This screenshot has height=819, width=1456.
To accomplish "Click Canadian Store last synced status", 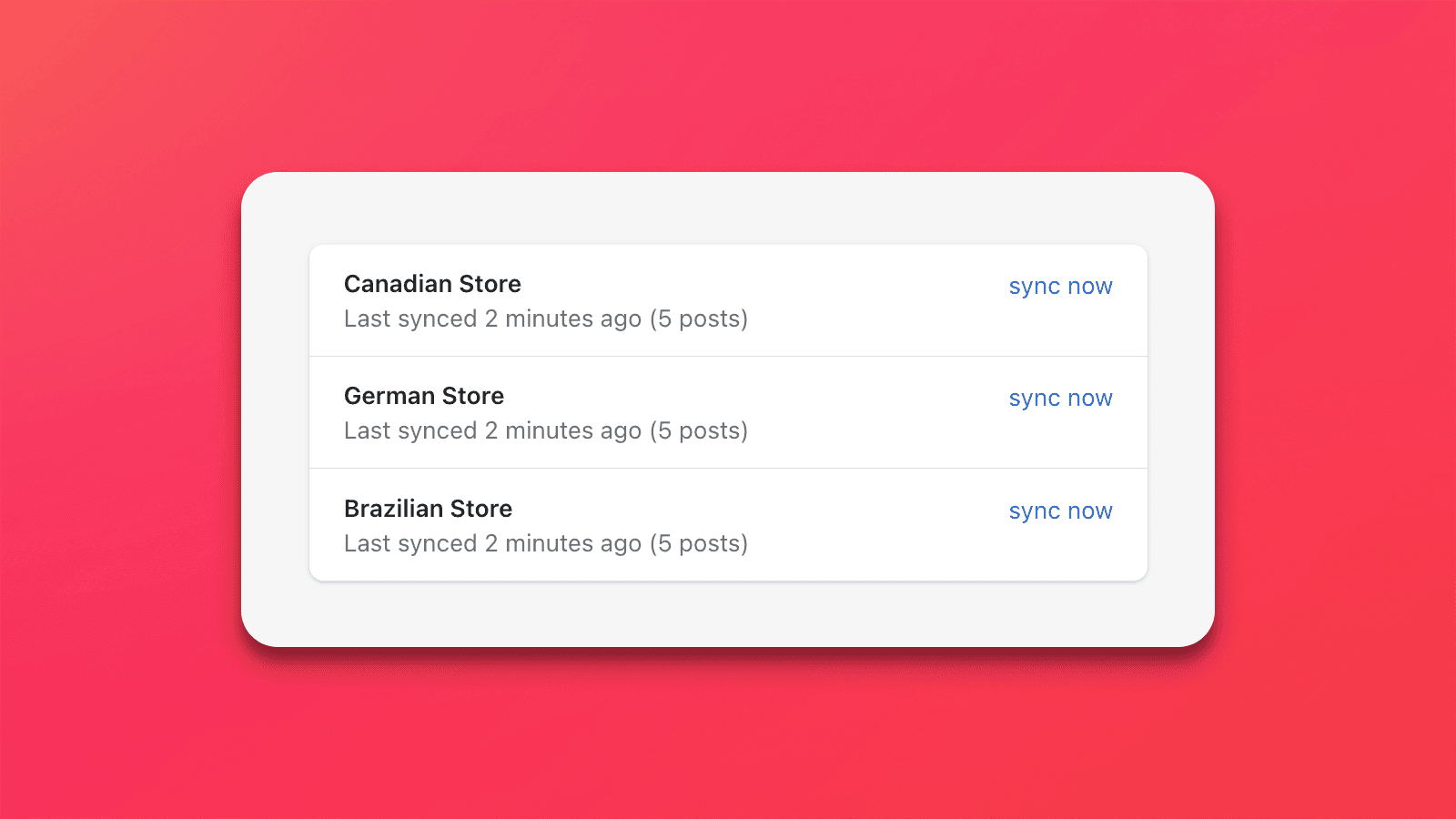I will [x=545, y=318].
